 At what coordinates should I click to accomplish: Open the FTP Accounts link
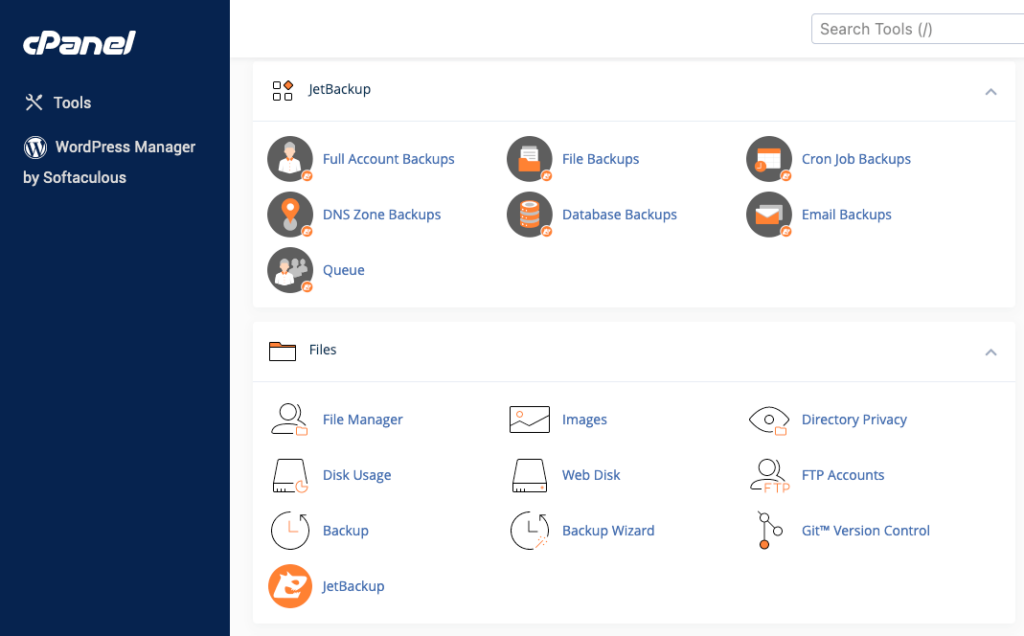(842, 475)
